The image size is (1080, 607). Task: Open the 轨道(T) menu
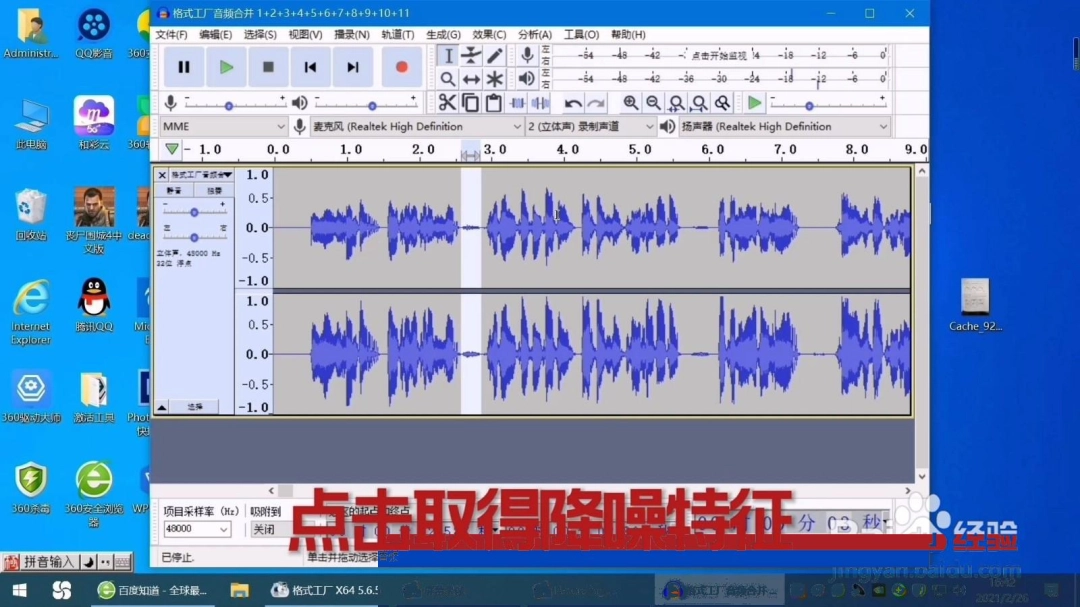click(x=397, y=34)
